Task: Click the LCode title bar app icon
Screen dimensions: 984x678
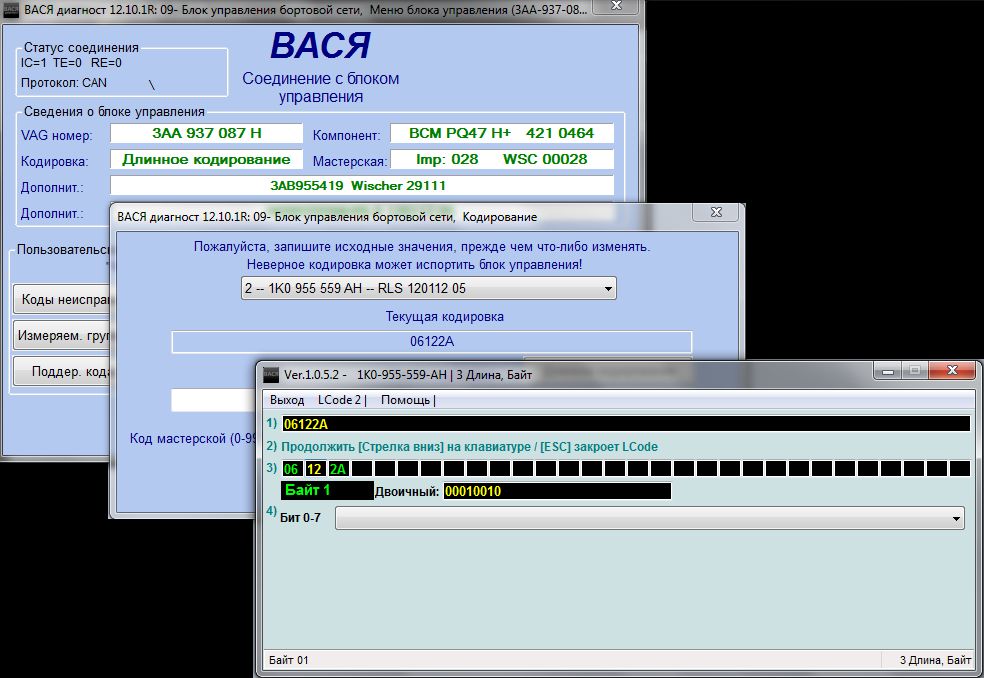Action: [270, 374]
